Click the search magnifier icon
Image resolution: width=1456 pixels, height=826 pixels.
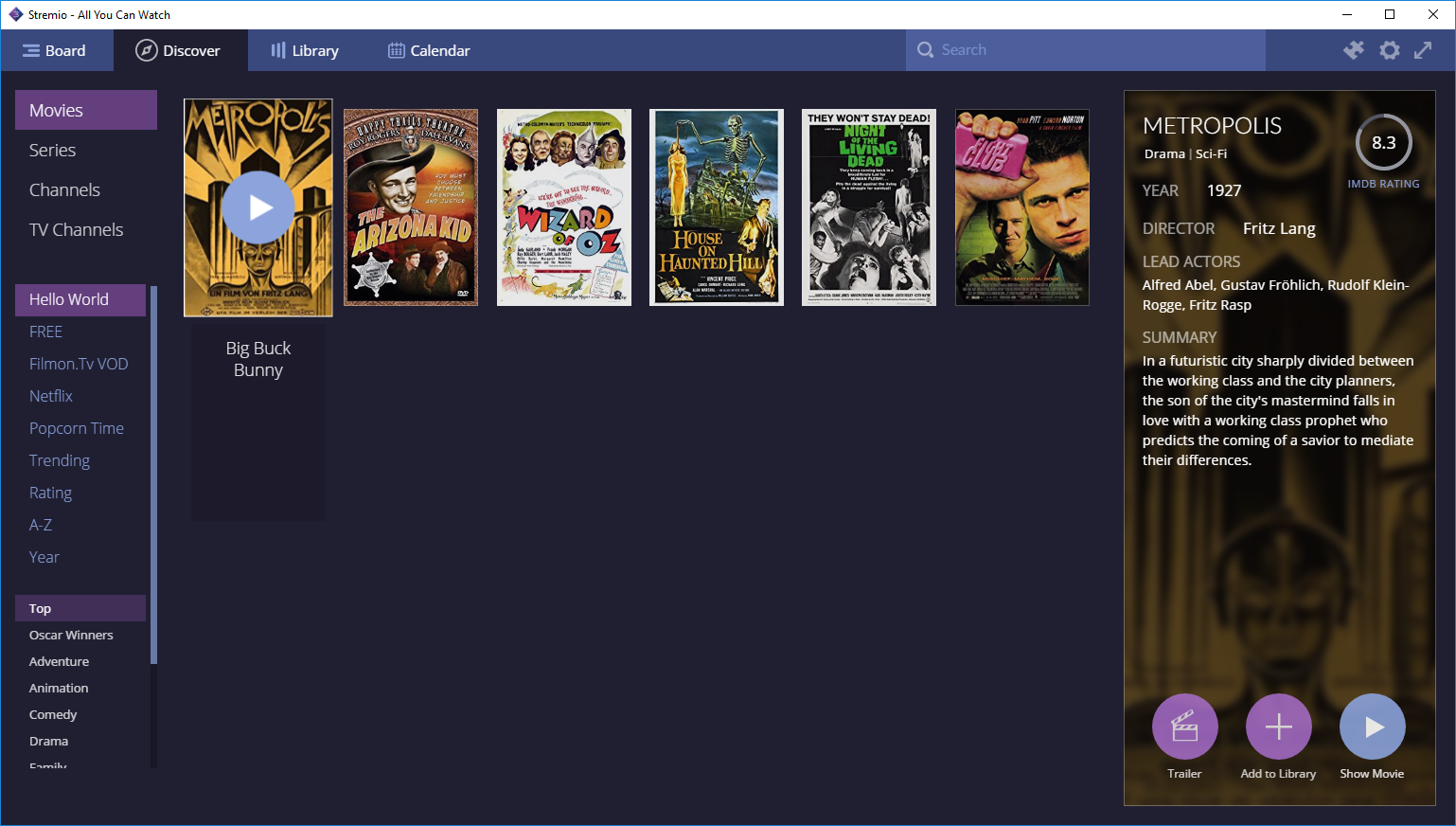(x=925, y=50)
